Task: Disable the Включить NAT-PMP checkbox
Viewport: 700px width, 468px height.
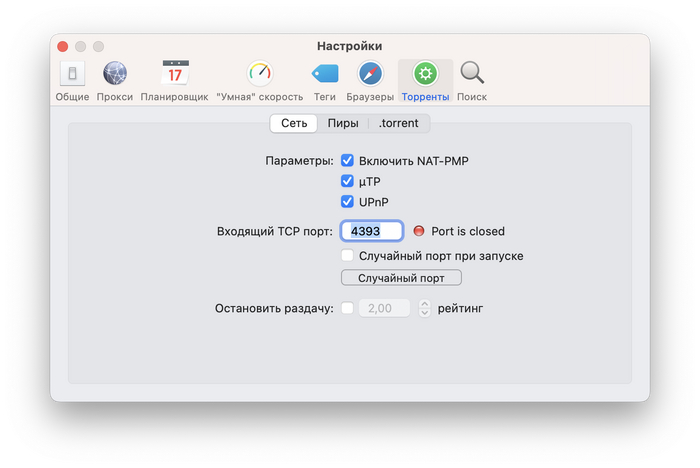Action: pyautogui.click(x=348, y=160)
